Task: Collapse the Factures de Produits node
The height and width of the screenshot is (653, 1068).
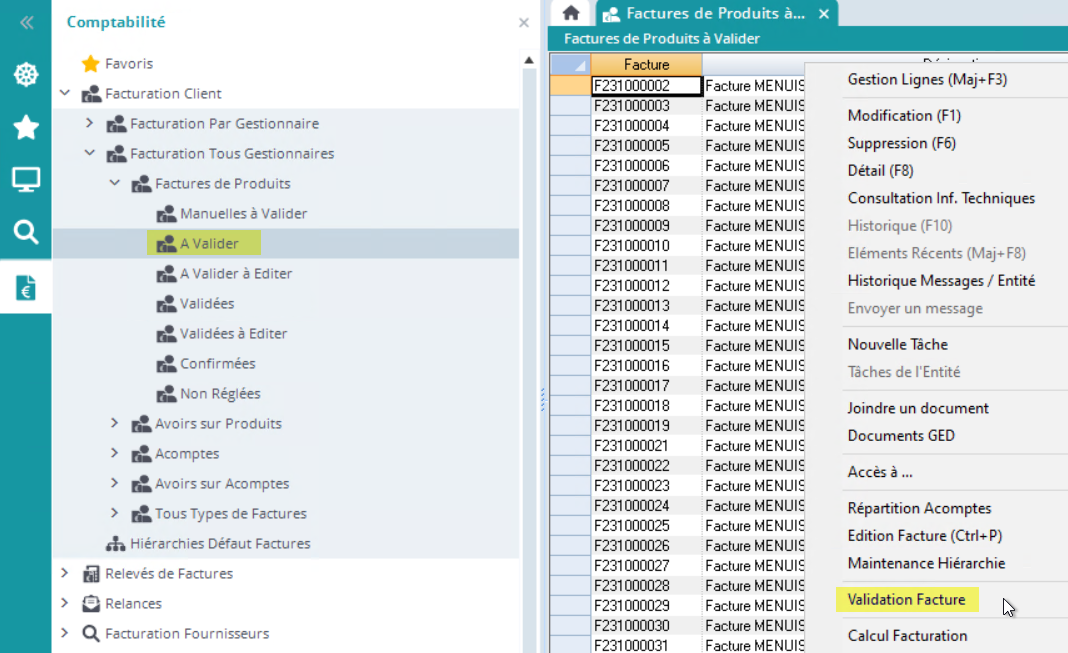Action: (114, 184)
